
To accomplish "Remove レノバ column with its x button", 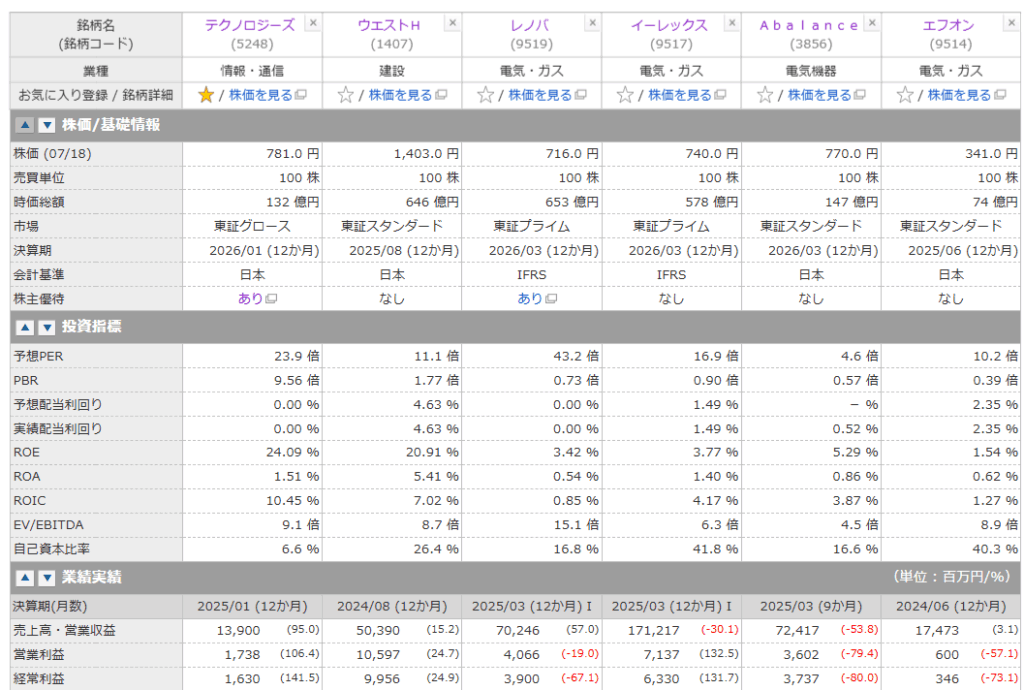I will click(x=592, y=23).
